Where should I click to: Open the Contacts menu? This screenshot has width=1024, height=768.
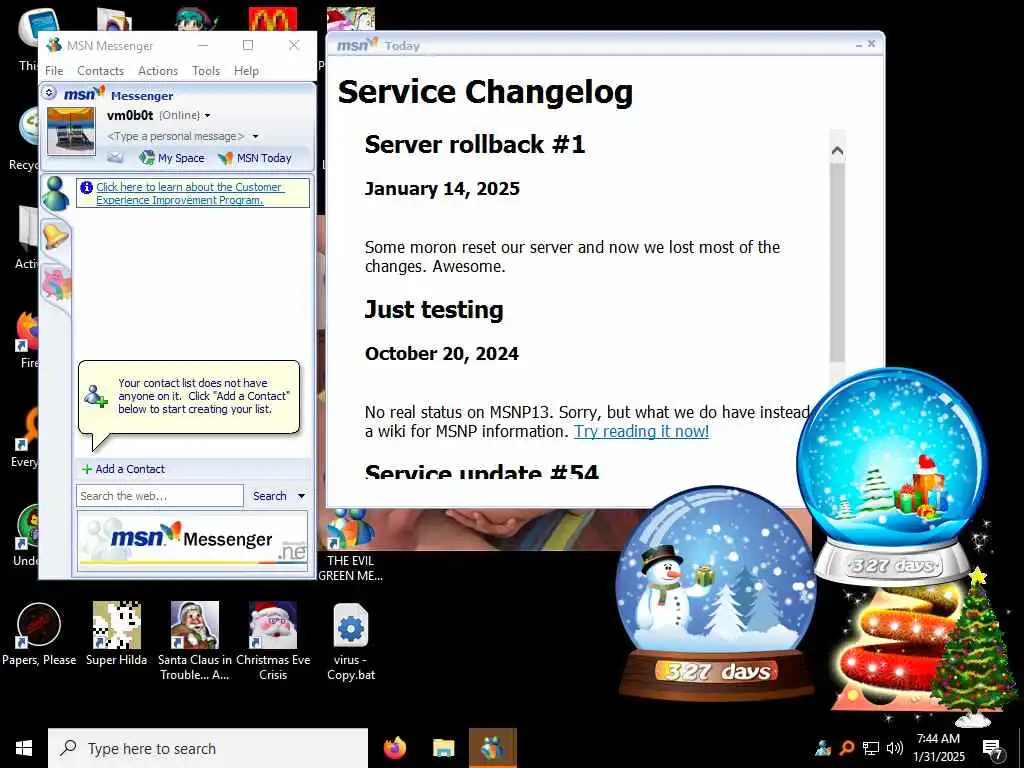[100, 71]
